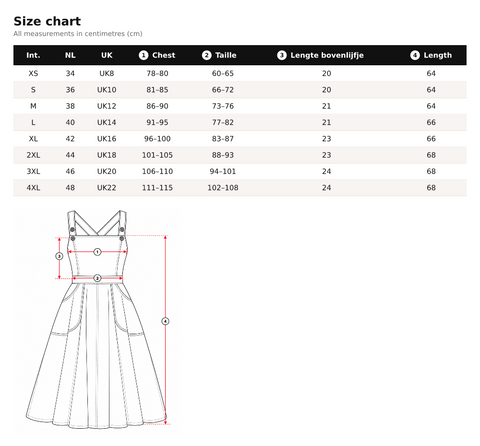Click NL size '36'
480x446 pixels.
pos(70,90)
